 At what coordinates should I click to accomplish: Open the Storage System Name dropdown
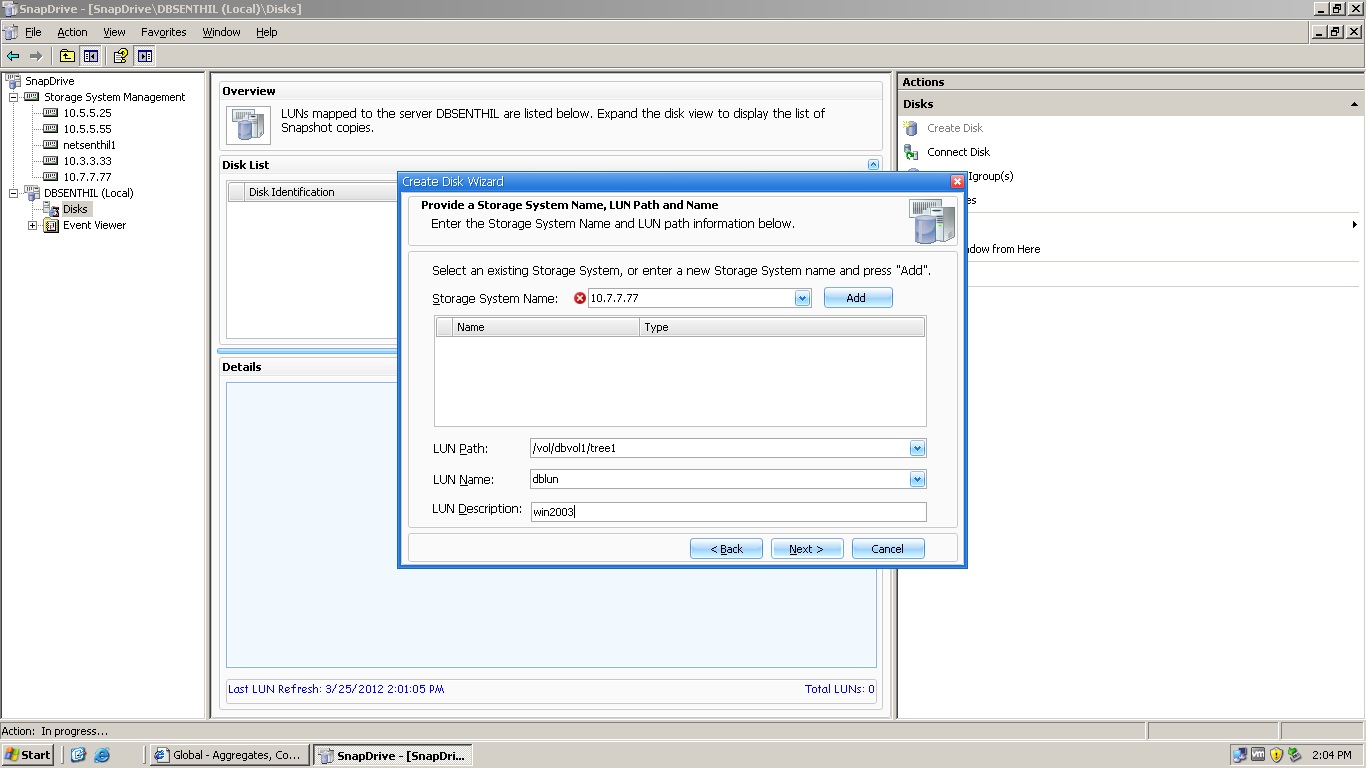click(801, 297)
